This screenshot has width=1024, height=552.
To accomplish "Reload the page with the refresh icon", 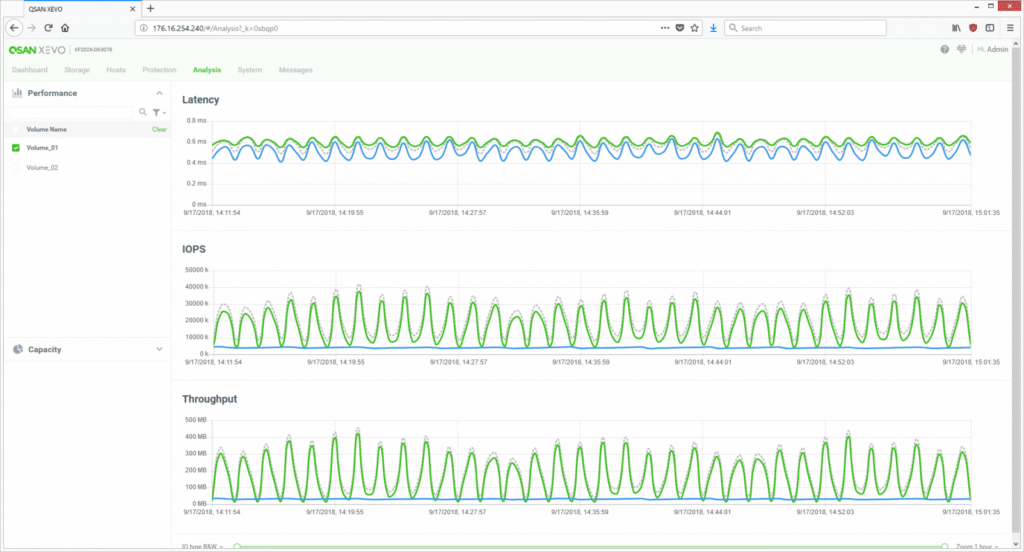I will coord(48,28).
